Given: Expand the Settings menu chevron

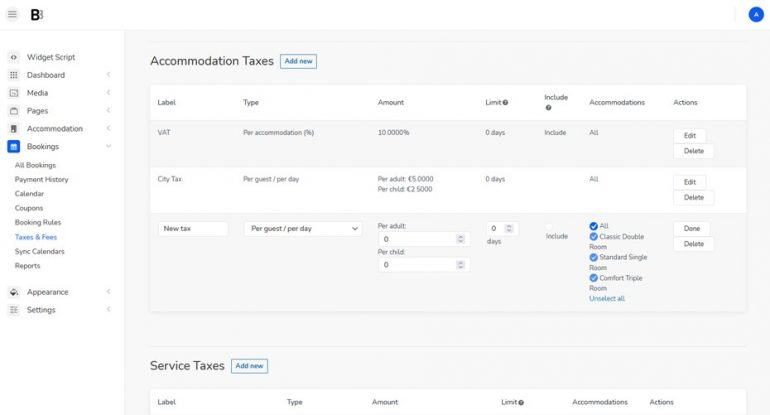Looking at the screenshot, I should click(x=109, y=309).
